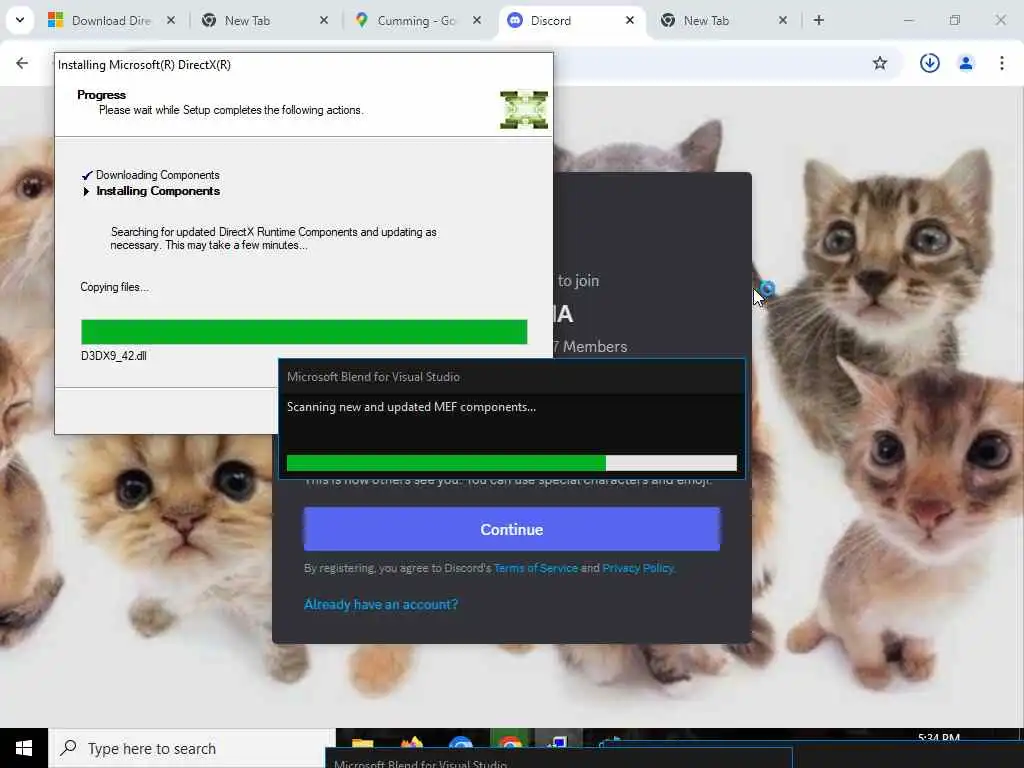Close the Discord tab
This screenshot has height=768, width=1024.
pos(630,21)
